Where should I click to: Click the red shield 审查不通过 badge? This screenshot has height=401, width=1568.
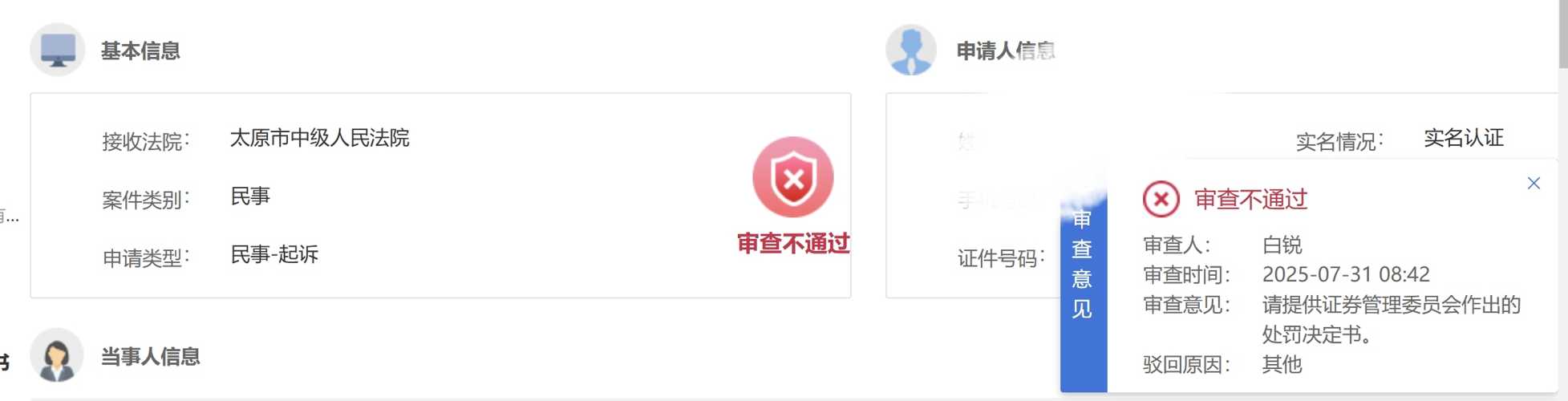pos(792,177)
